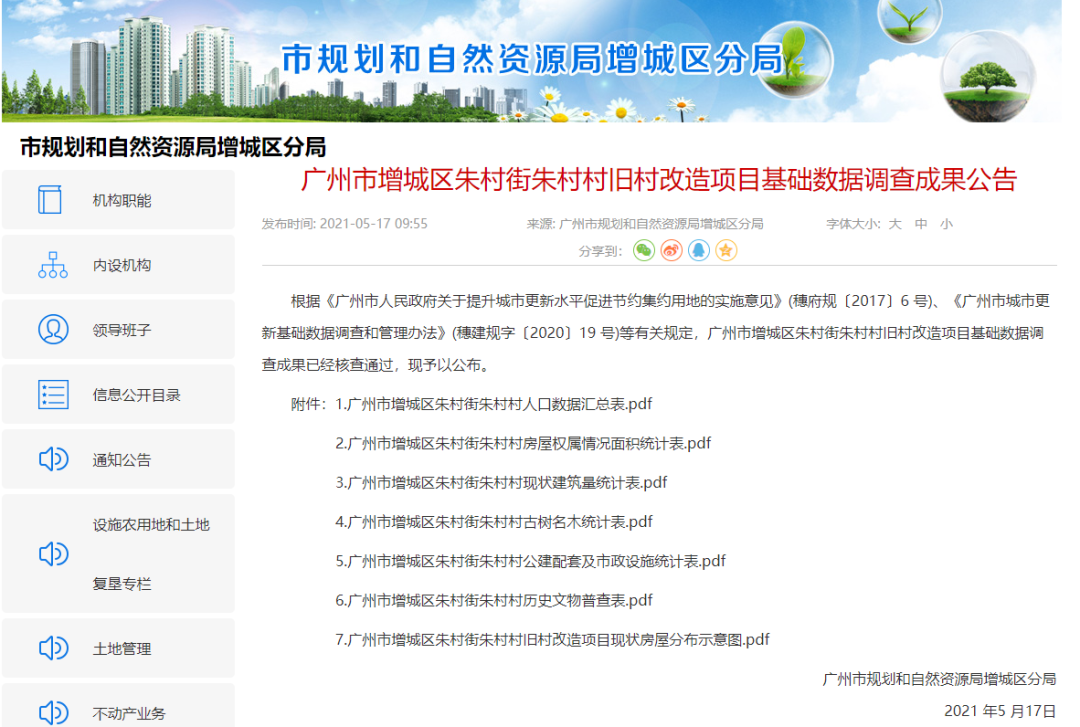The width and height of the screenshot is (1080, 727).
Task: Click the 字体大小 label
Action: click(853, 224)
